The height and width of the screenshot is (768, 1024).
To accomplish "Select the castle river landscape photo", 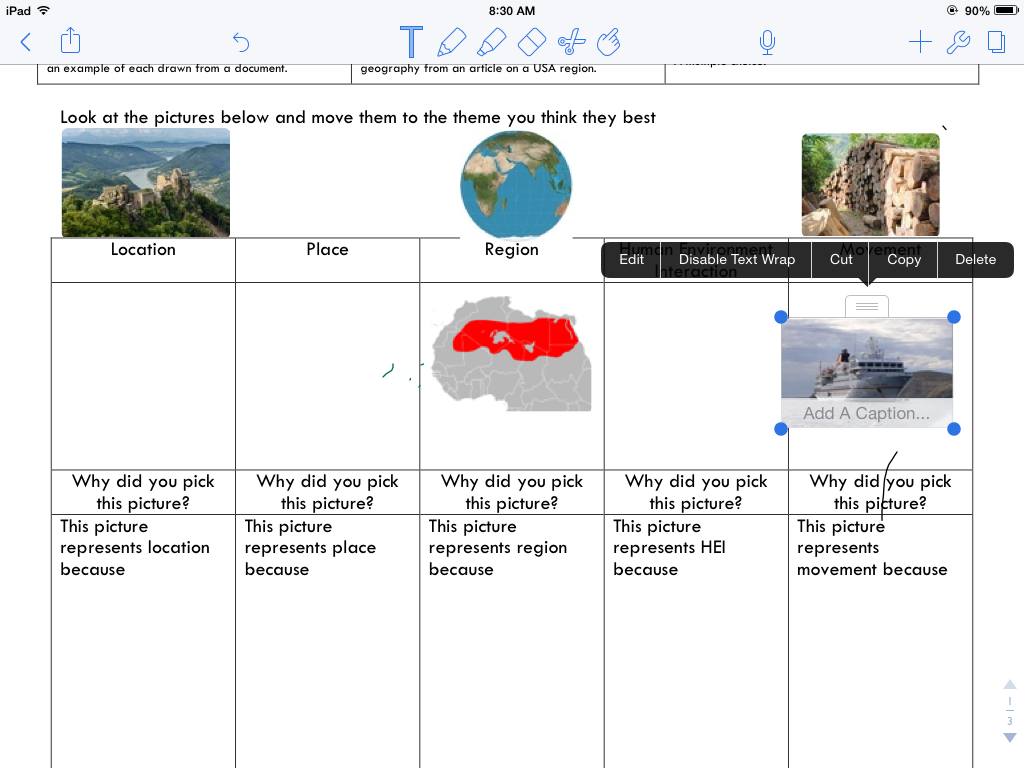I will (146, 182).
